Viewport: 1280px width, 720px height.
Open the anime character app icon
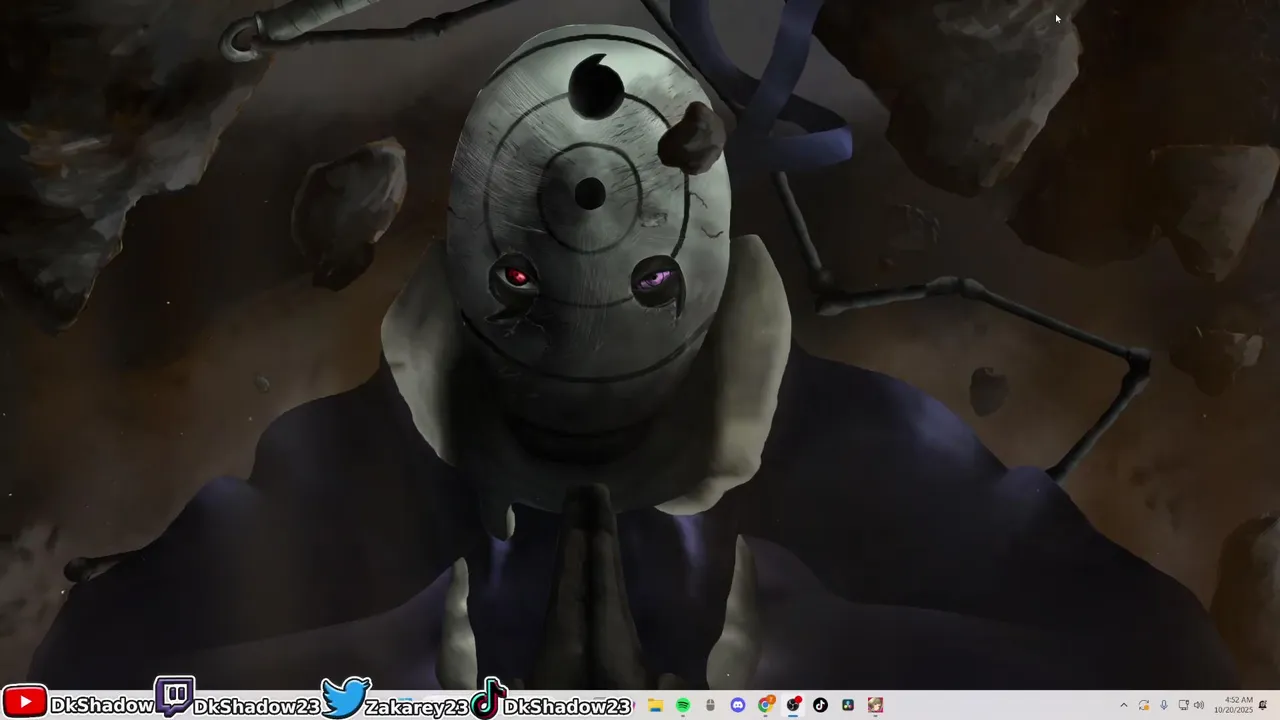tap(875, 705)
